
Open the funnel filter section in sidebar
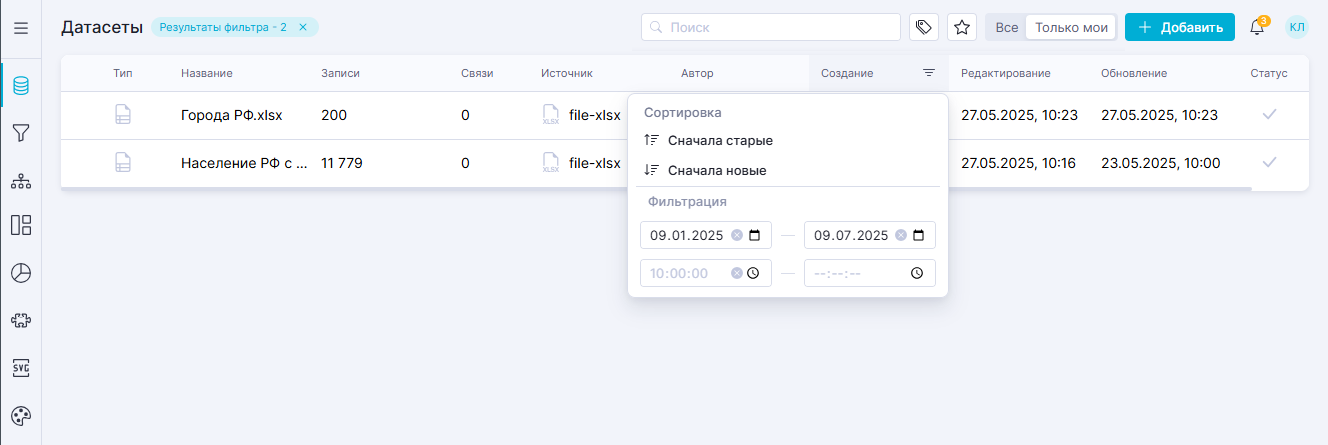point(20,133)
